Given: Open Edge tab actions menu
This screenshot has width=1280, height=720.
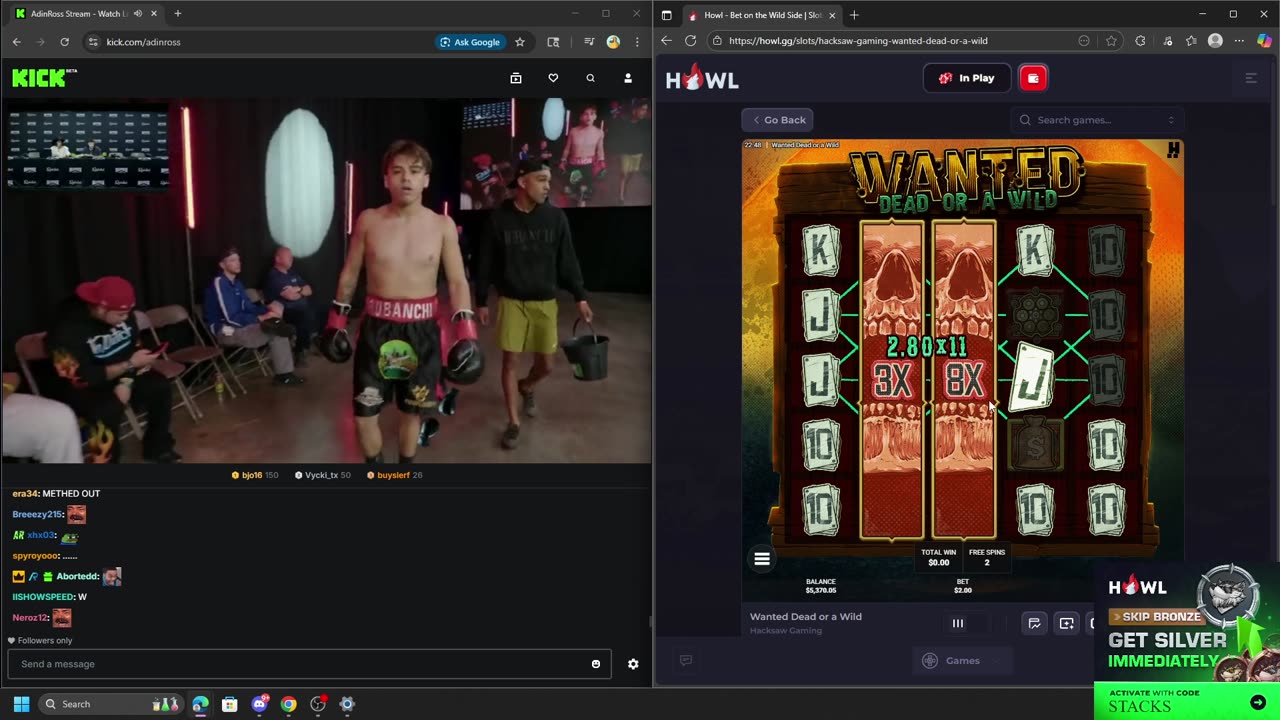Looking at the screenshot, I should tap(667, 15).
